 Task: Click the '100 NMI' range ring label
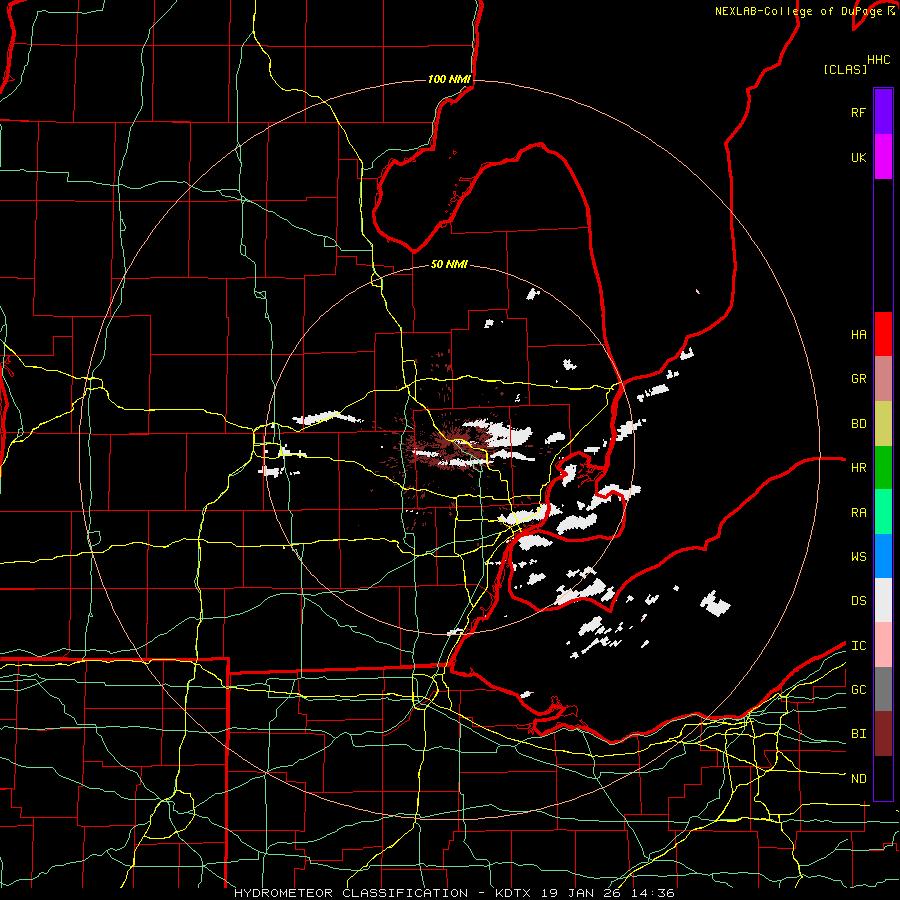point(449,79)
